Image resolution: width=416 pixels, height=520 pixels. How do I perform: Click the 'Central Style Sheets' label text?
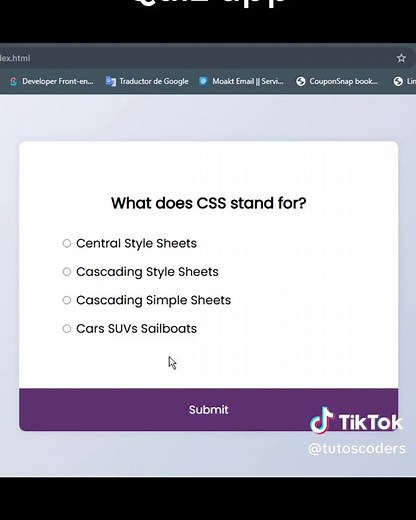click(136, 243)
